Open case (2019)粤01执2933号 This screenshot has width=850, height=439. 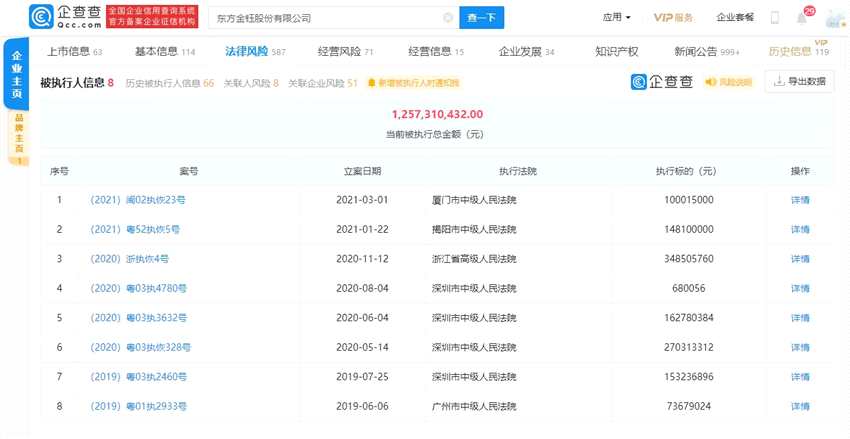pos(138,406)
